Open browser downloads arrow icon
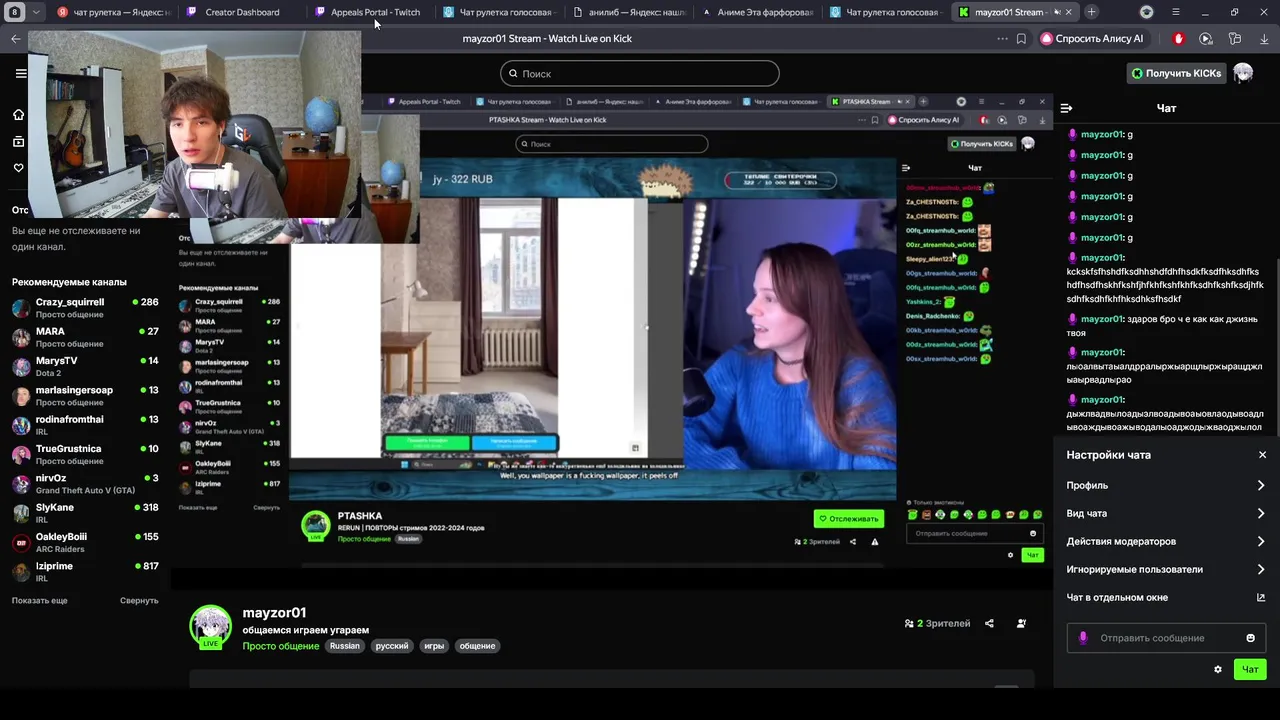1280x720 pixels. click(1264, 39)
